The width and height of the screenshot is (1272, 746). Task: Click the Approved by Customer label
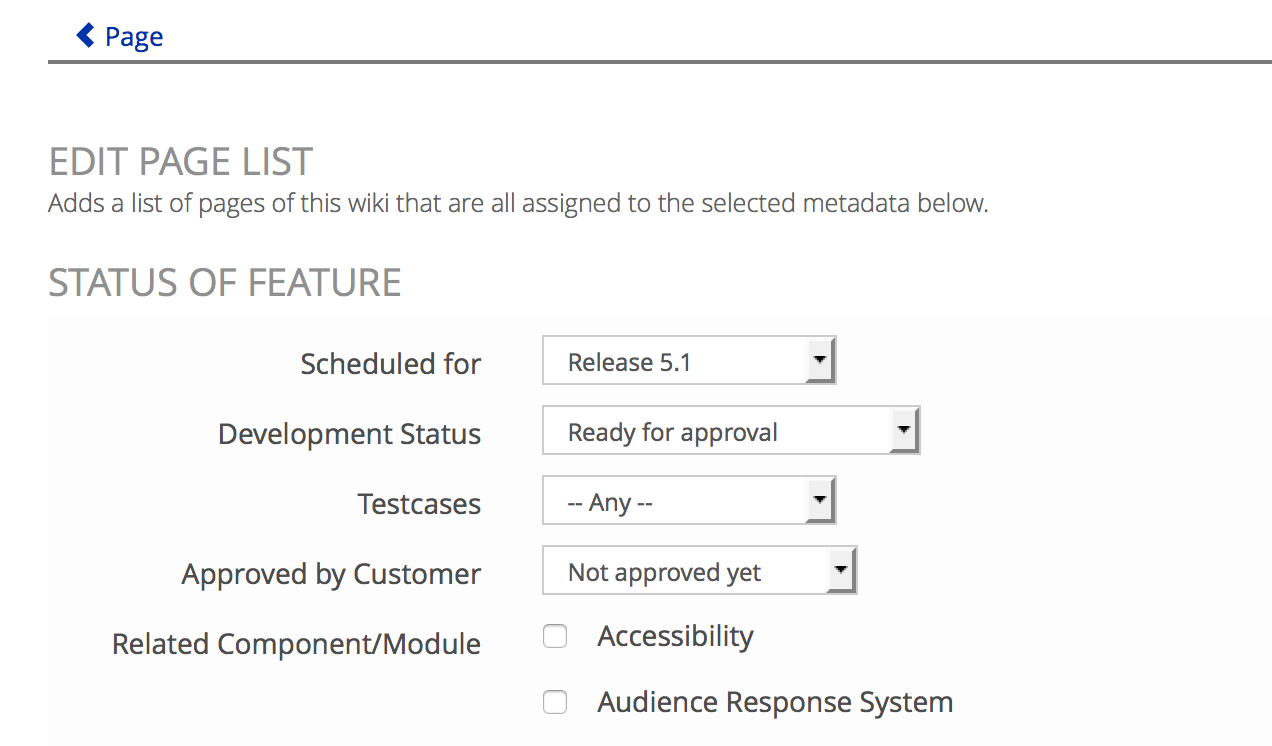[x=332, y=574]
